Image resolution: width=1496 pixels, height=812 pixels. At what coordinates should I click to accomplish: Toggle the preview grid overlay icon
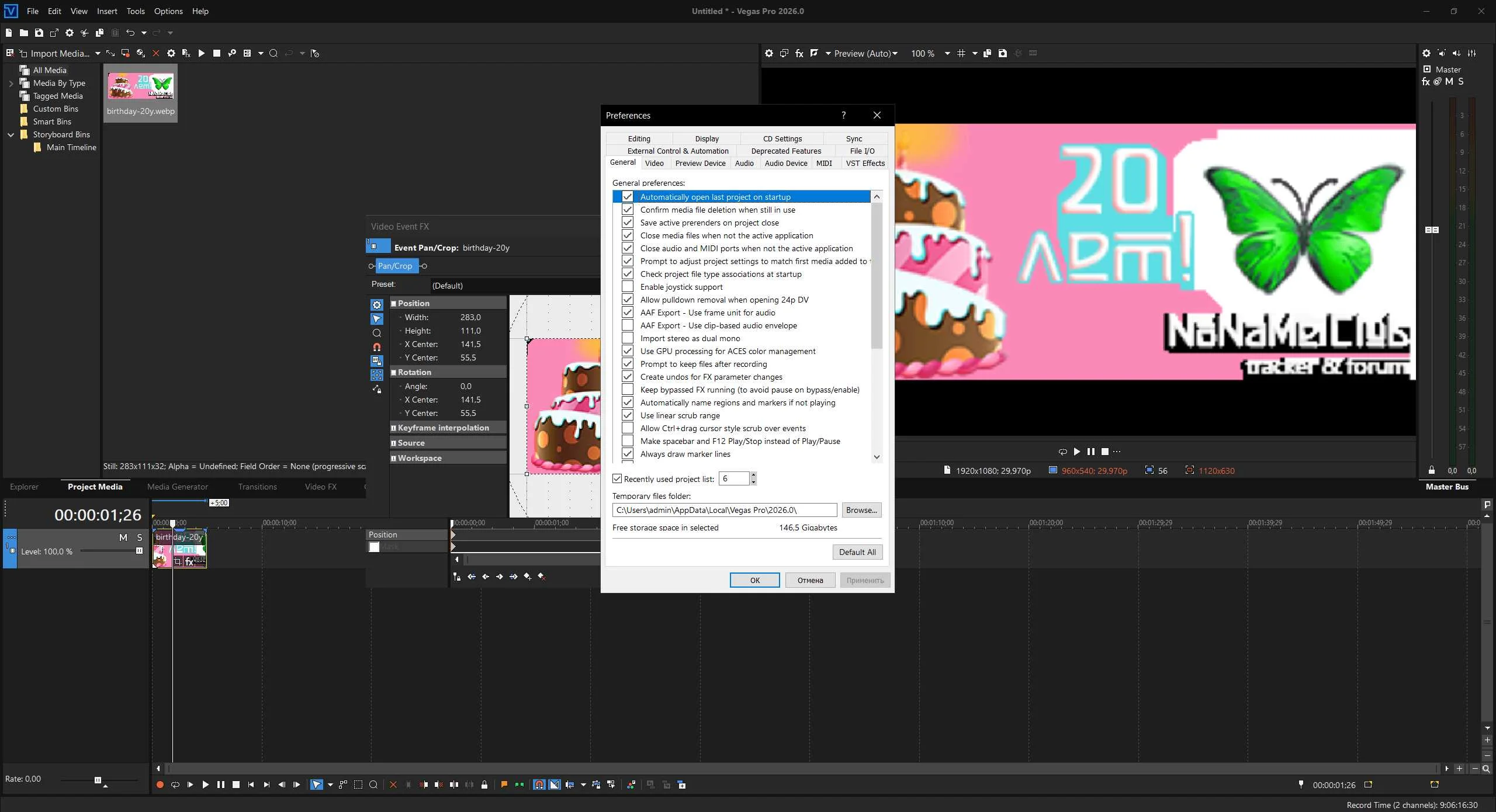[x=961, y=53]
